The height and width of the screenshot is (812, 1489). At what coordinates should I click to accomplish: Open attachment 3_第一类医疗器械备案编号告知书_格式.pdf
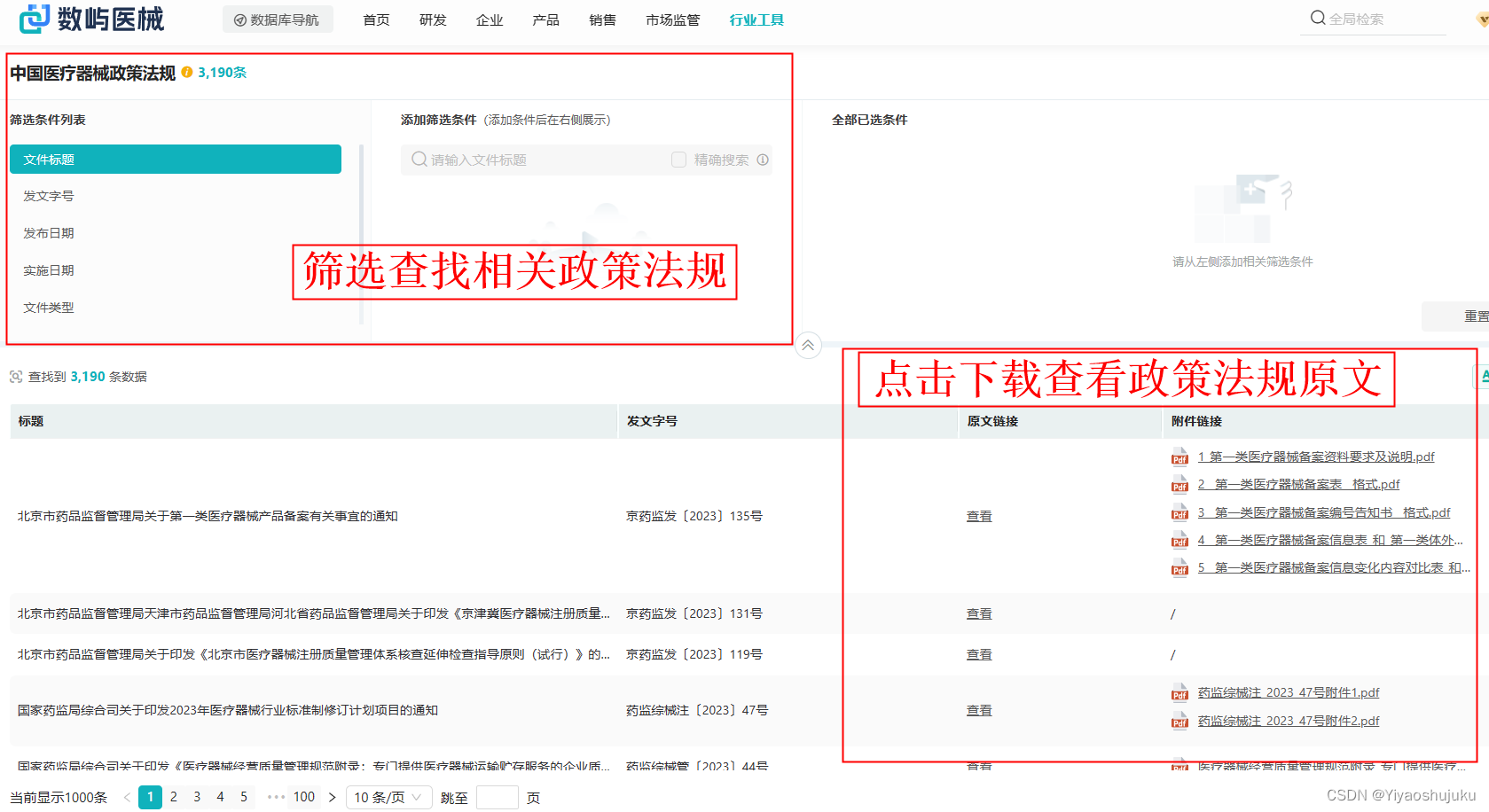[x=1324, y=512]
